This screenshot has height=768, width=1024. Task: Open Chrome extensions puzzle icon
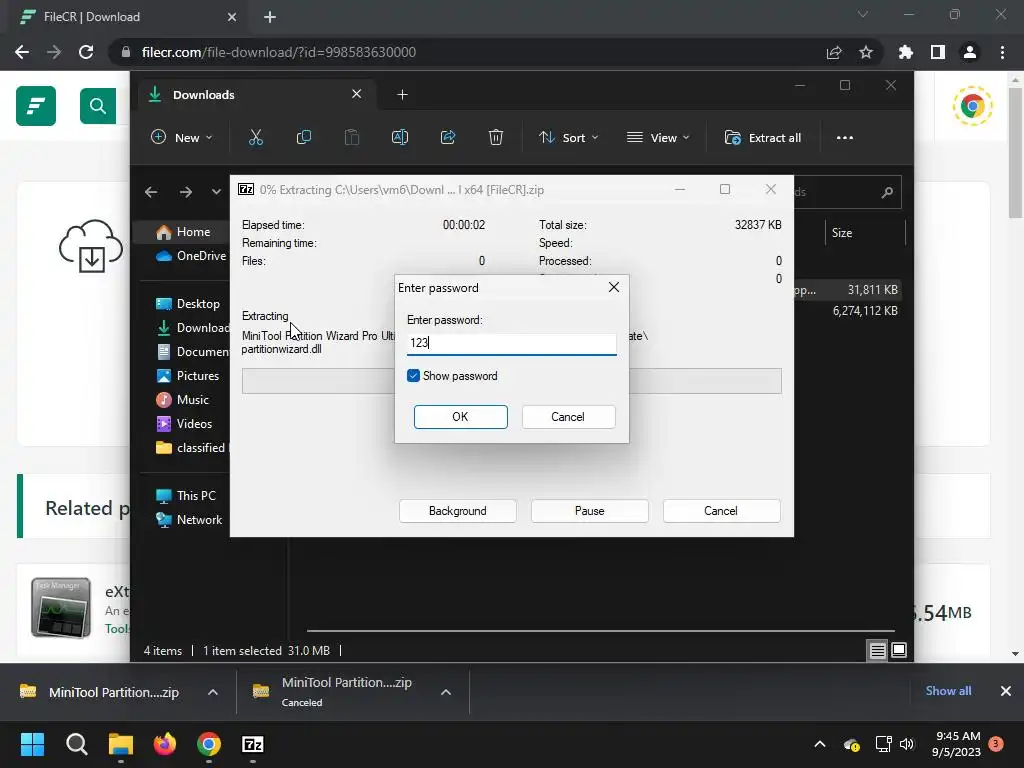(x=905, y=52)
